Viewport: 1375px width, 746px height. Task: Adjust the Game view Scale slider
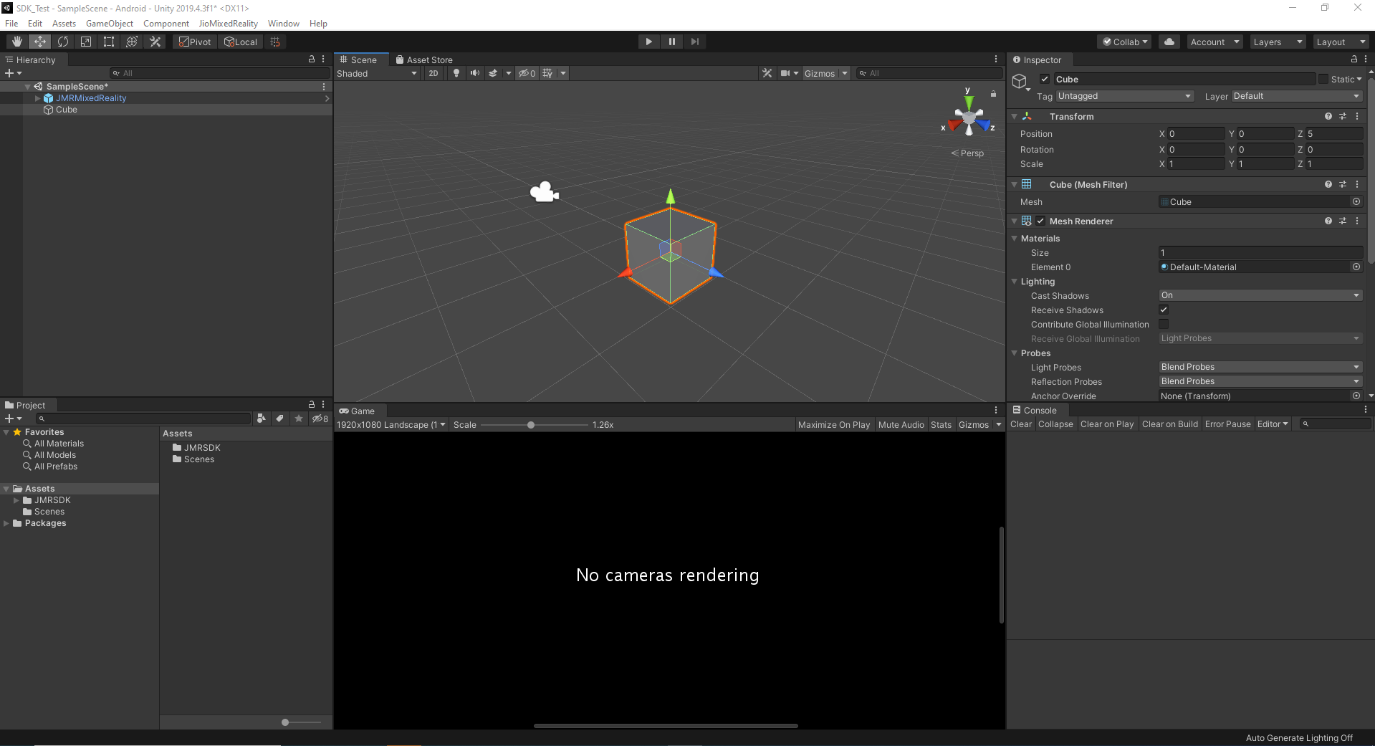[531, 424]
